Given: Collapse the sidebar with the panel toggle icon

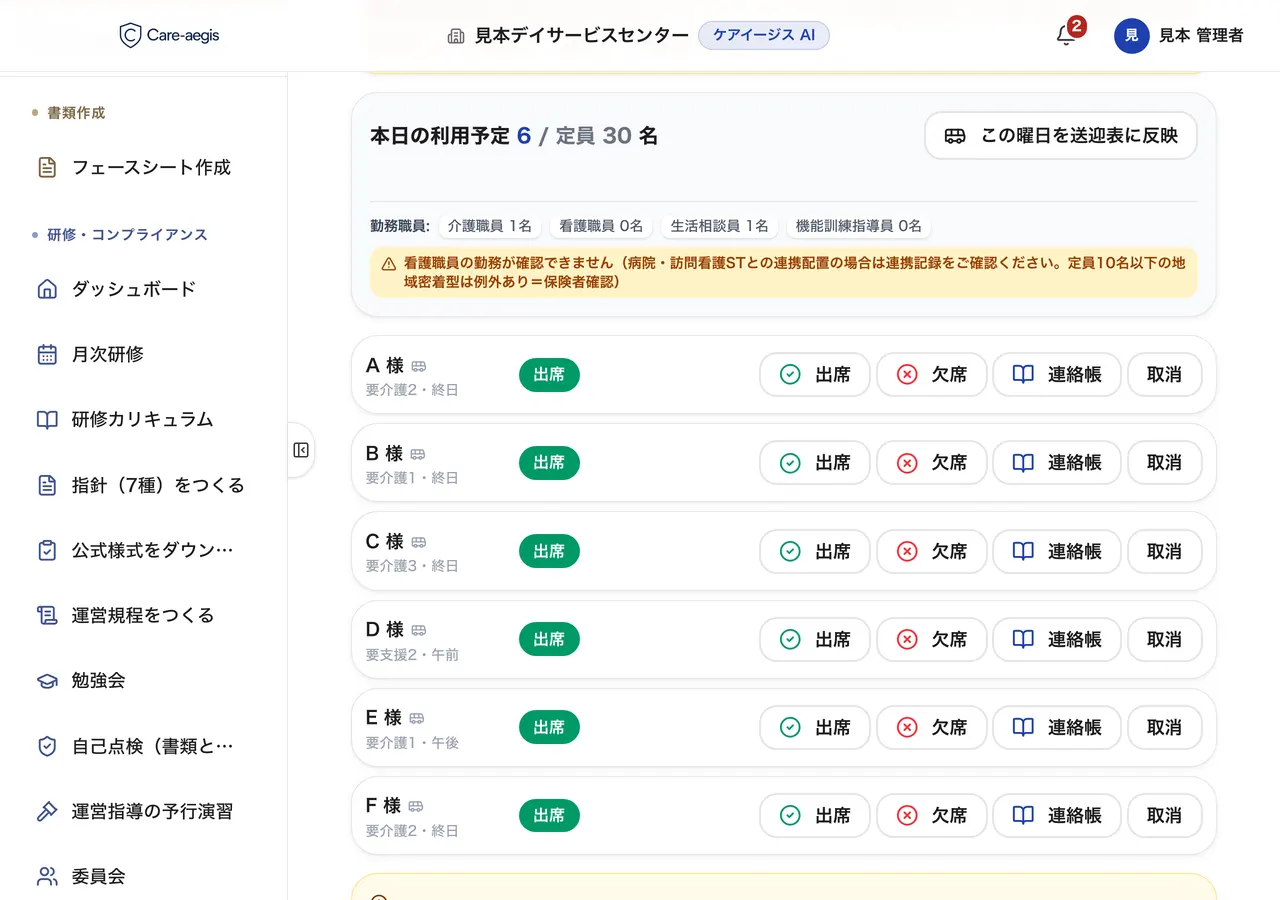Looking at the screenshot, I should (x=301, y=450).
